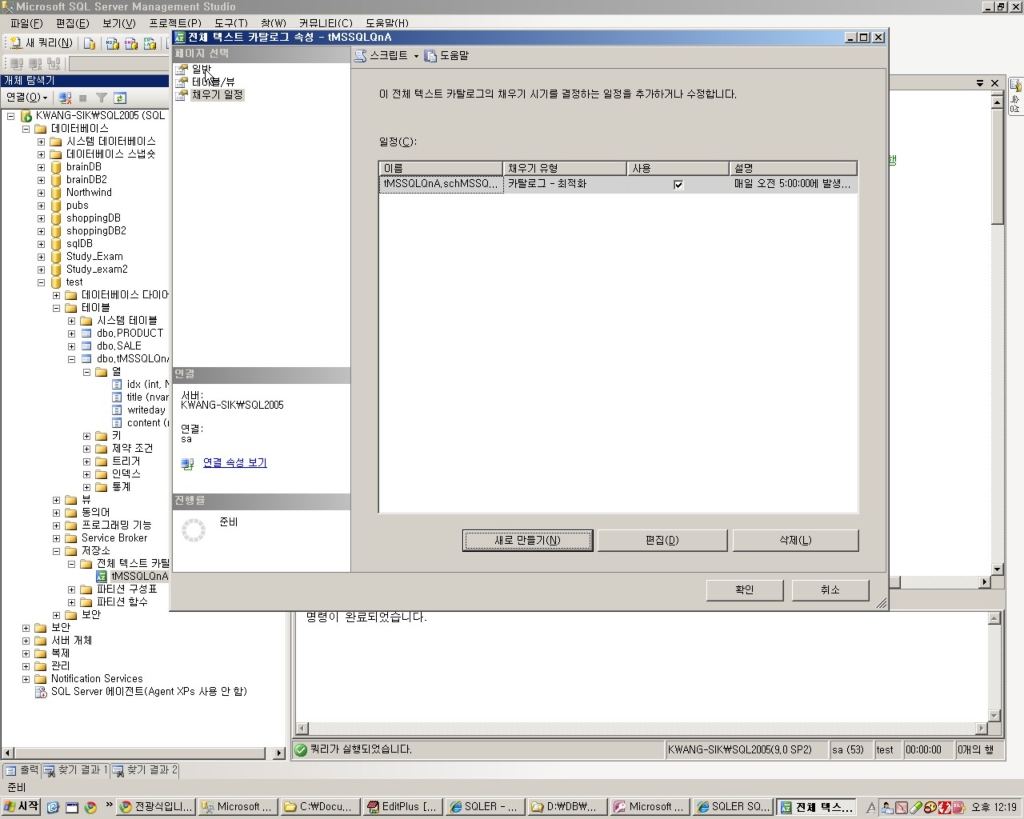
Task: Click the 도움말 button in dialog toolbar
Action: coord(447,56)
